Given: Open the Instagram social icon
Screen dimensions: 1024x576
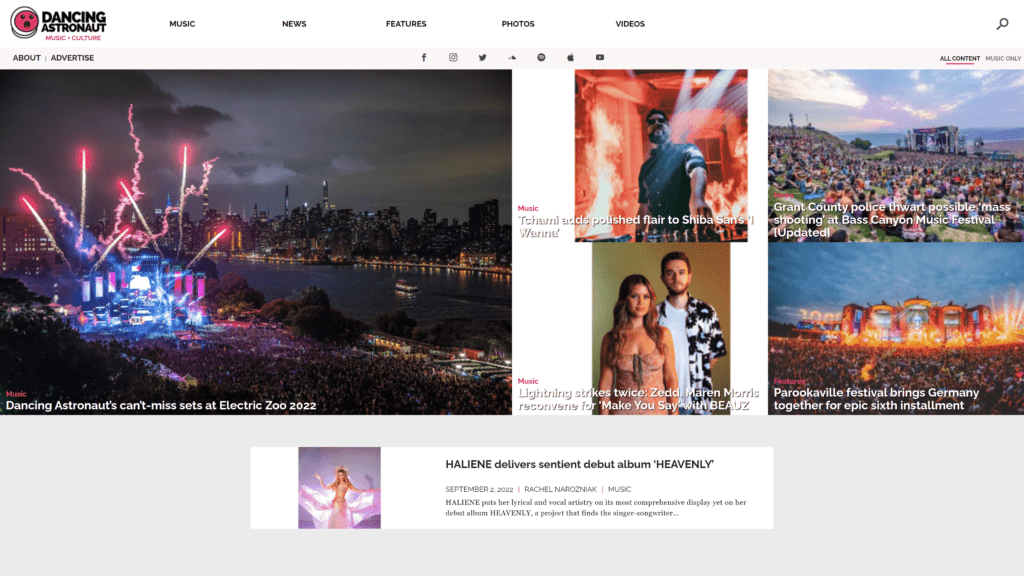Looking at the screenshot, I should coord(453,57).
